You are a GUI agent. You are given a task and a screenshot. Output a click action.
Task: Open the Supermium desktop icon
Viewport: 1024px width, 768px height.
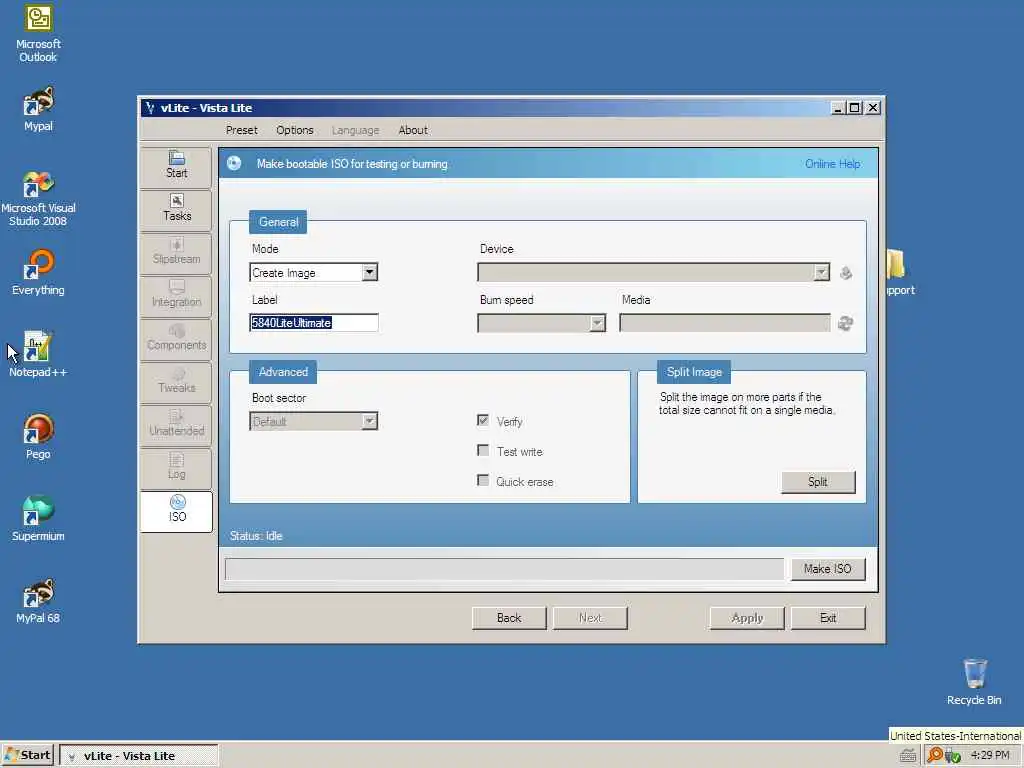coord(38,519)
